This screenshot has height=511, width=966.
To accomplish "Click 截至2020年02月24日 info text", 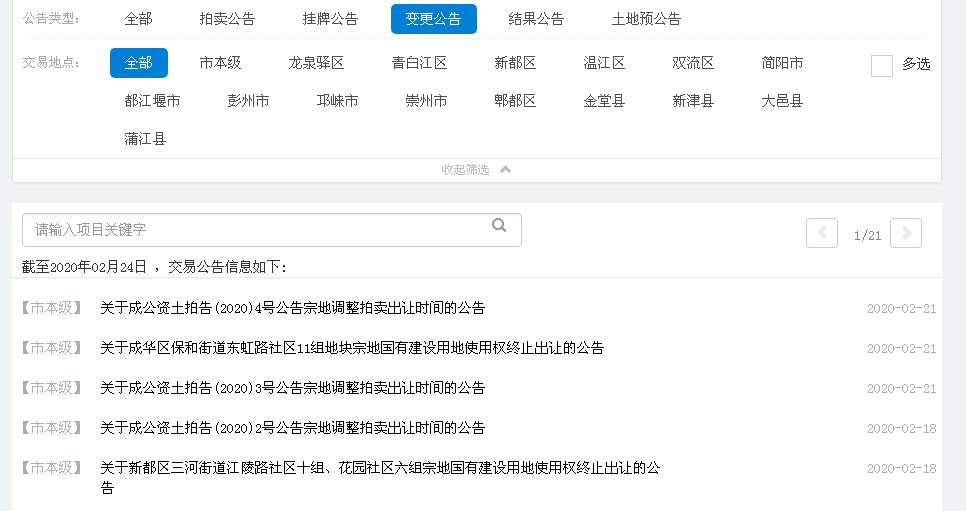I will (154, 267).
